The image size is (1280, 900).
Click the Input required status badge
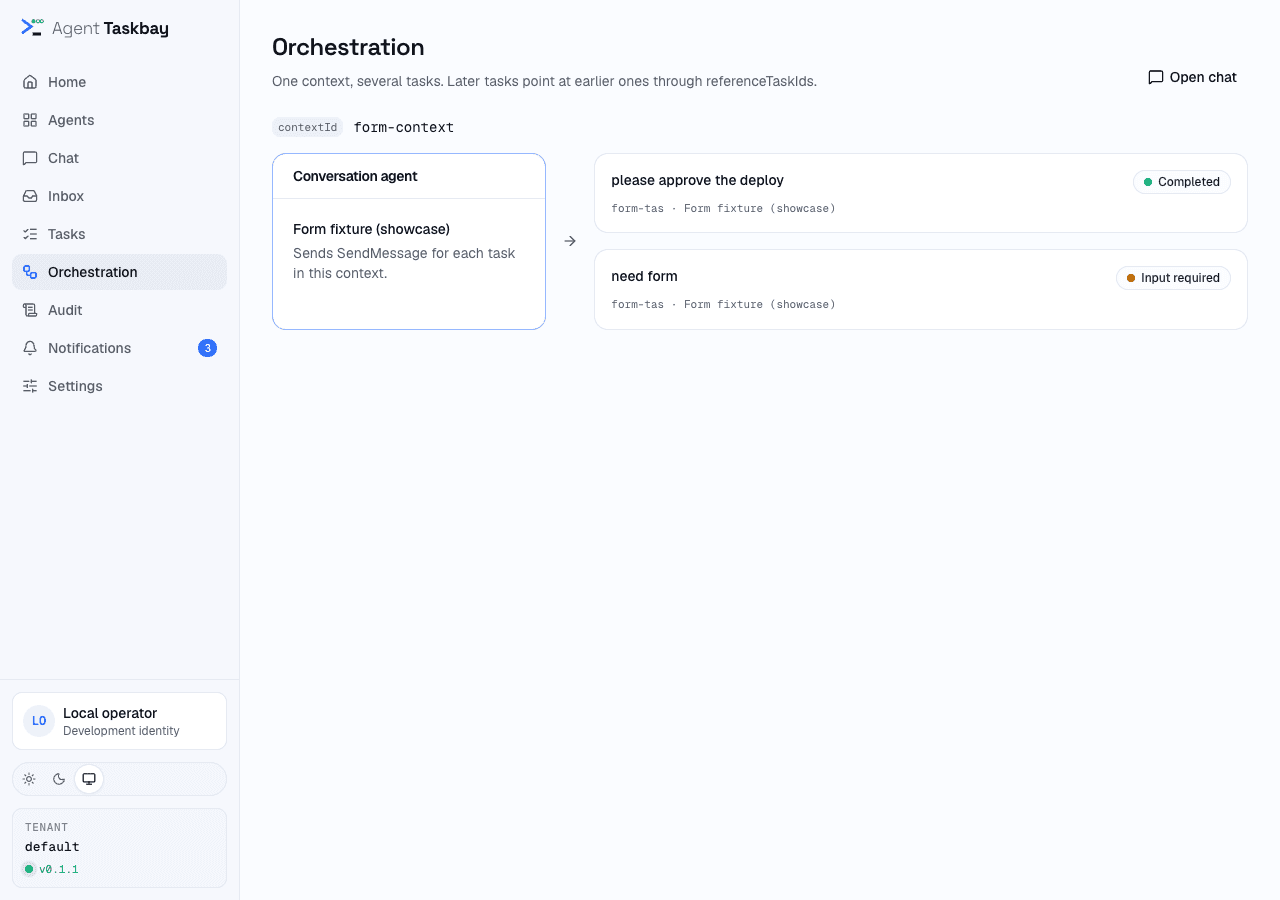point(1174,278)
